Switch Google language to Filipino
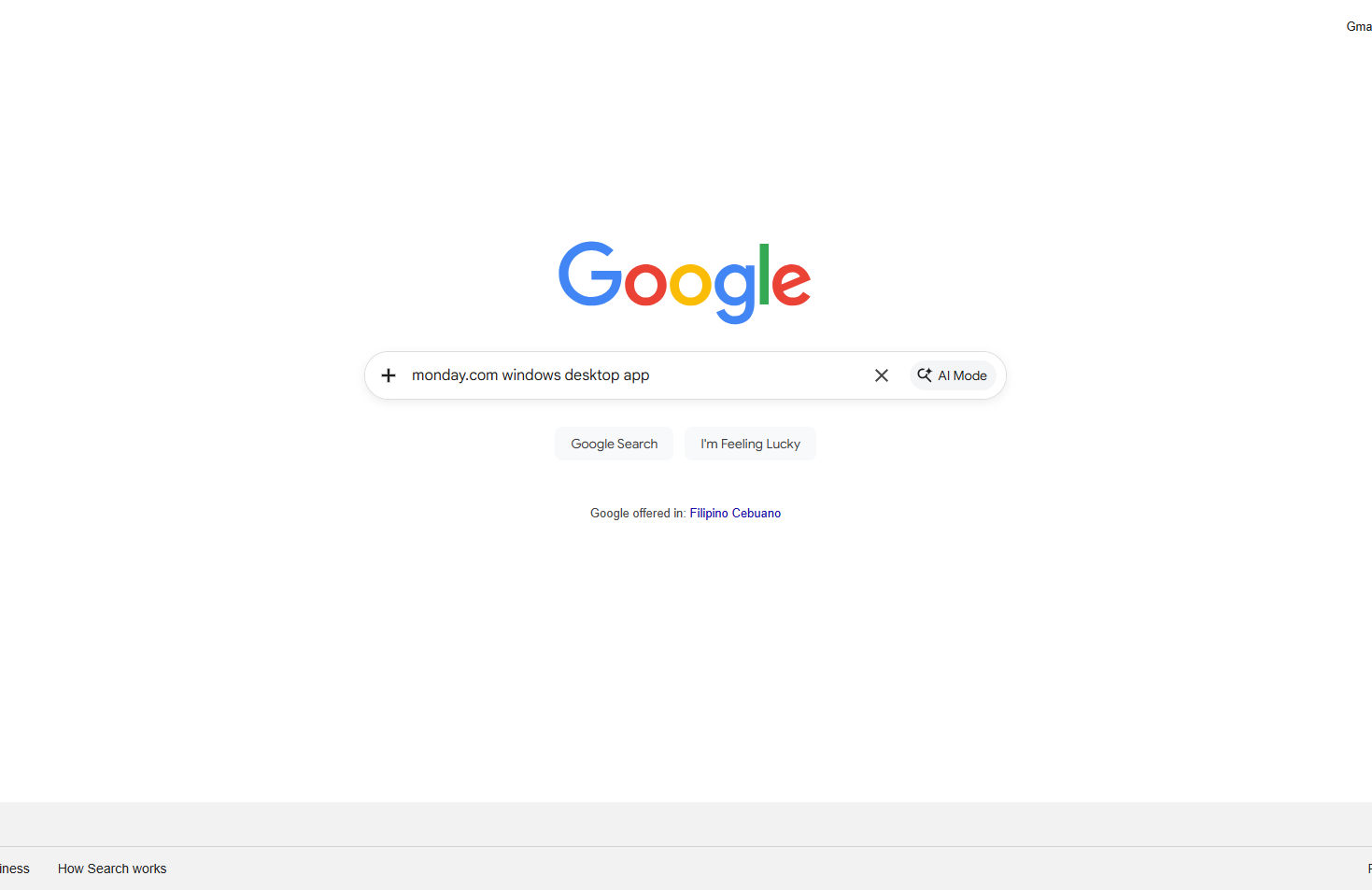 (x=709, y=513)
